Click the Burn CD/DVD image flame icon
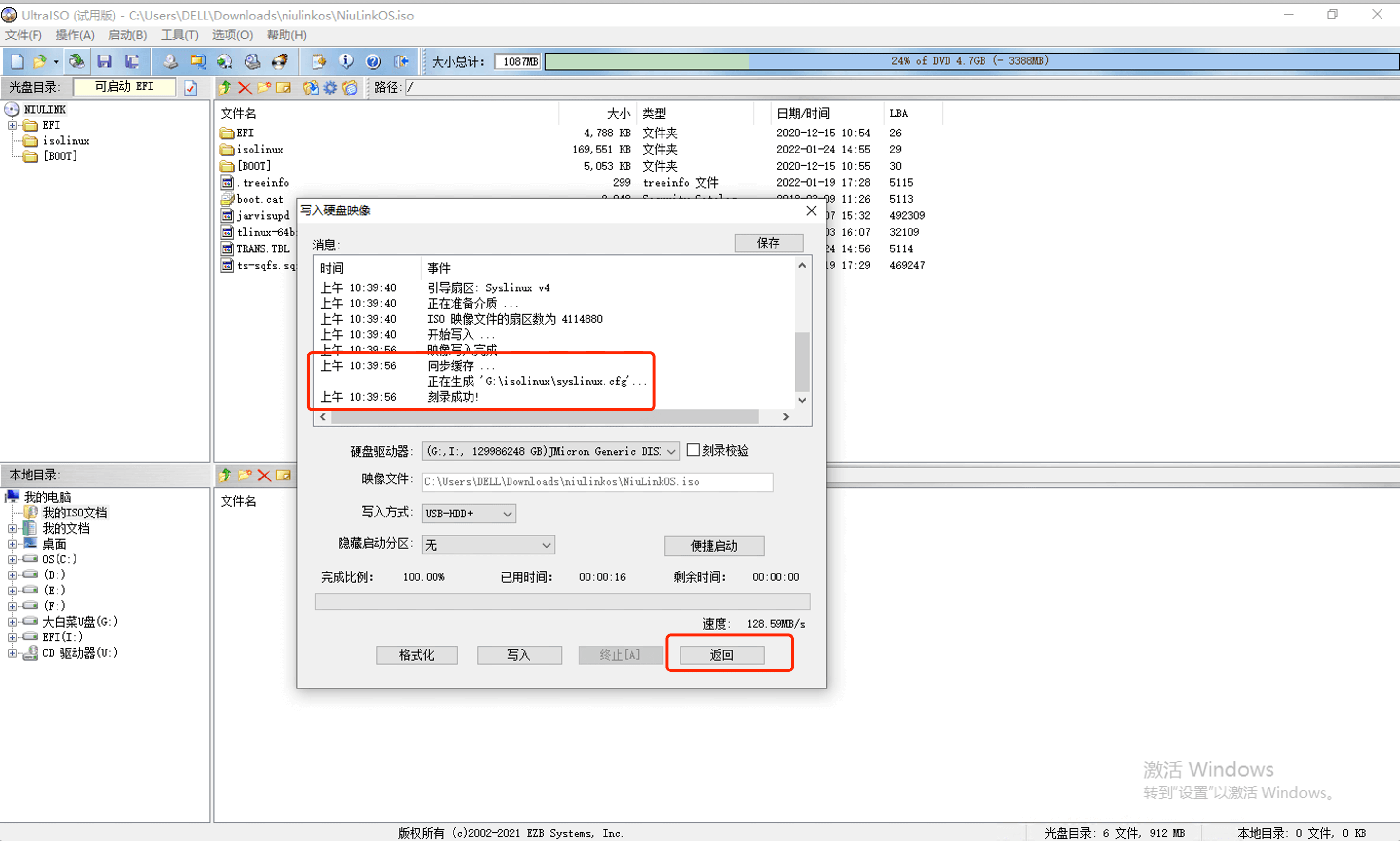Viewport: 1400px width, 841px height. (x=280, y=61)
